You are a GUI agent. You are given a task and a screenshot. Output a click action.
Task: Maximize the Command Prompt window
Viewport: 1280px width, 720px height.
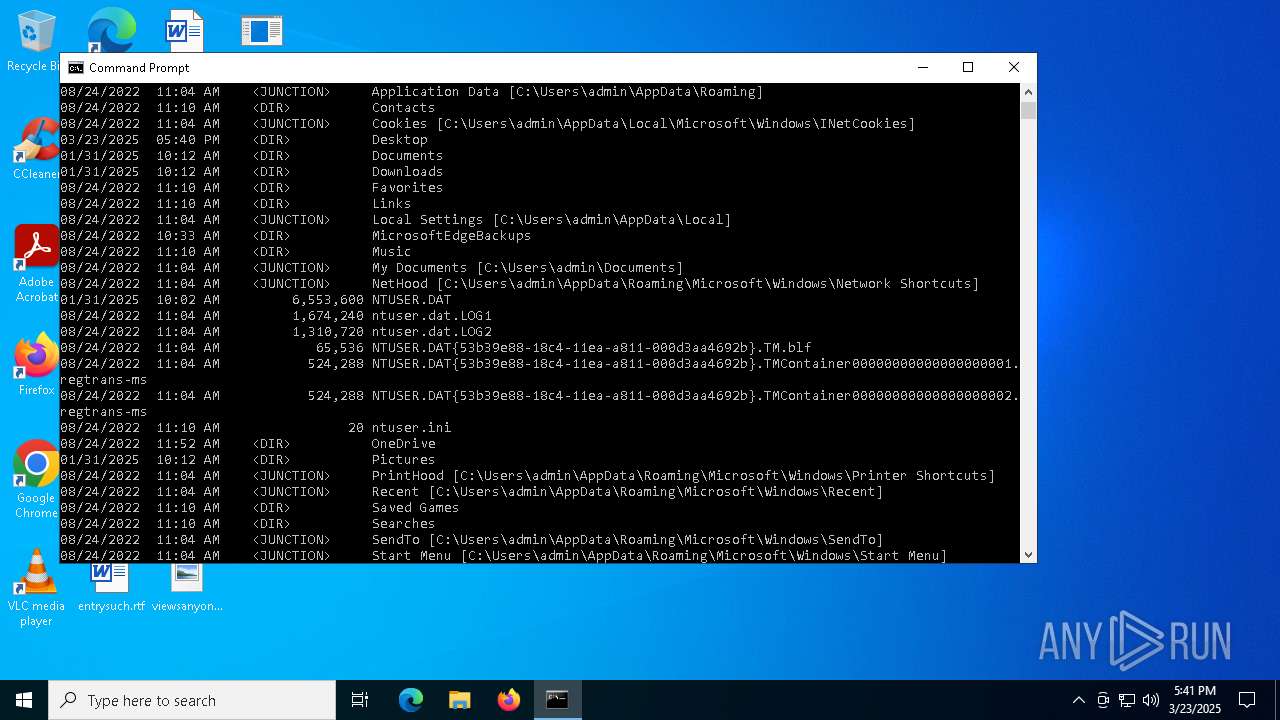pos(968,67)
